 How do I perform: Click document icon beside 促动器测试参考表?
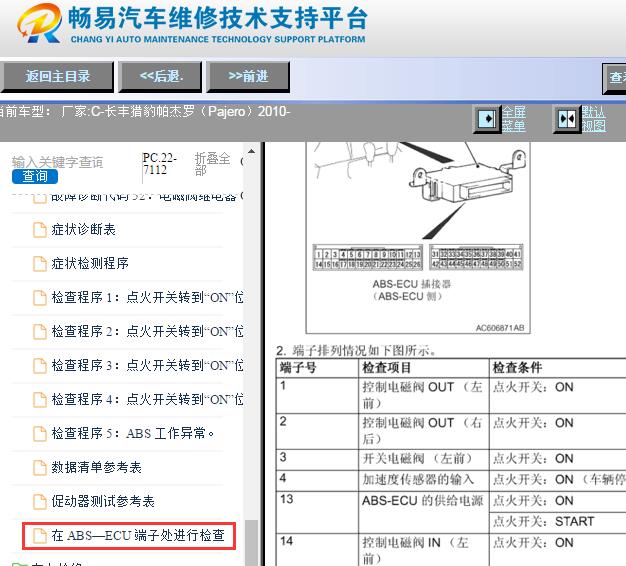[40, 501]
